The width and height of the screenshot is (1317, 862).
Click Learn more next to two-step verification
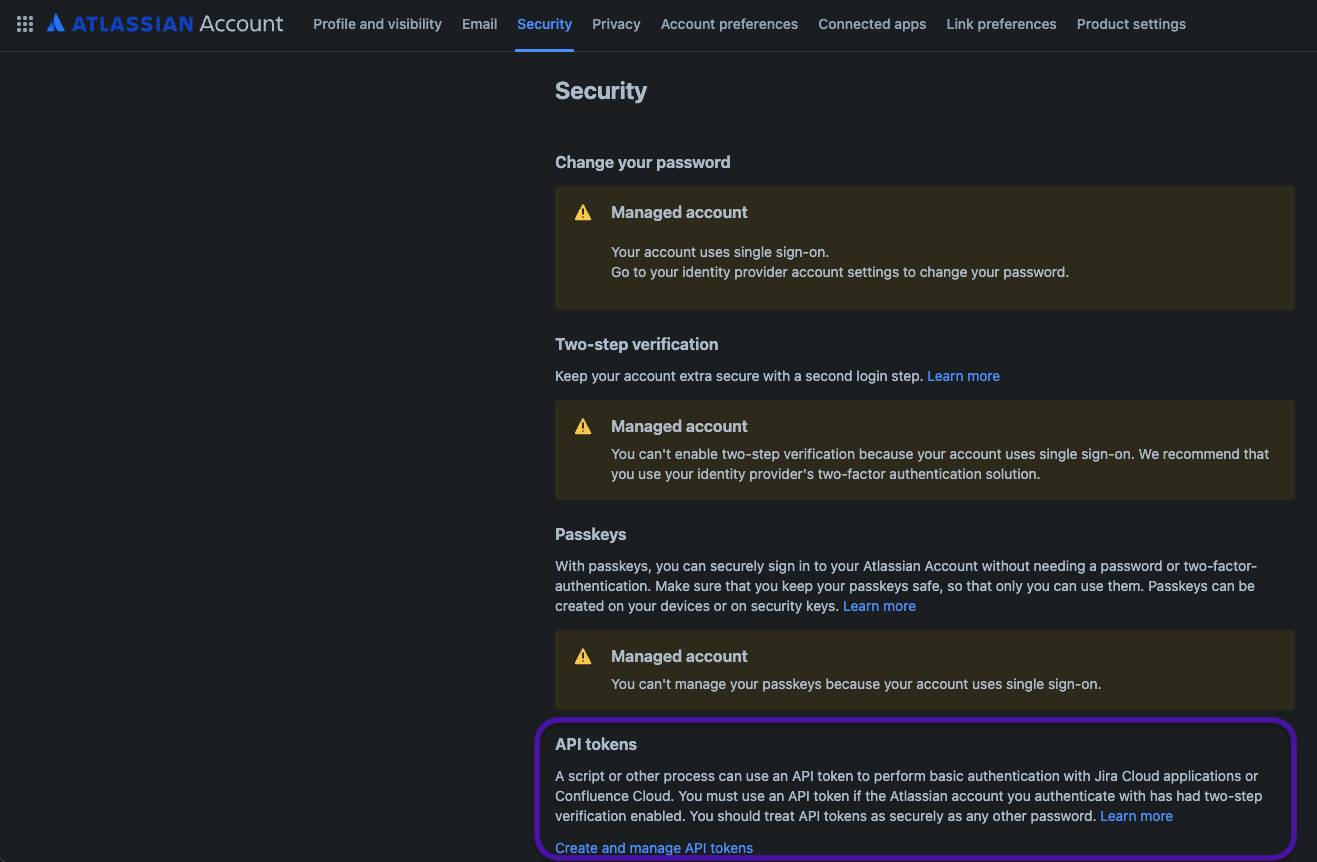coord(963,376)
